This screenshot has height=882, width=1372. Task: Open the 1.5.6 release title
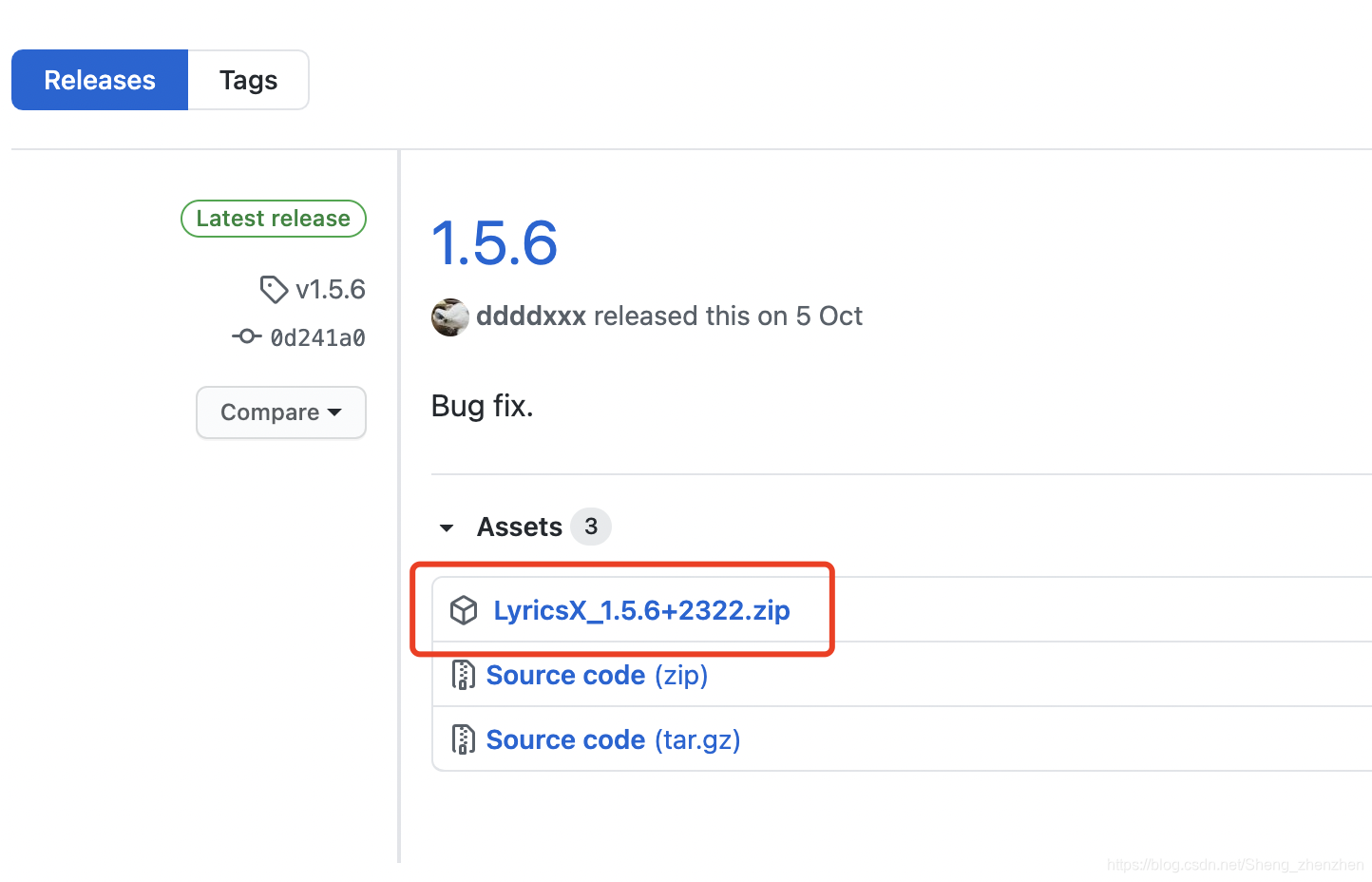coord(494,243)
